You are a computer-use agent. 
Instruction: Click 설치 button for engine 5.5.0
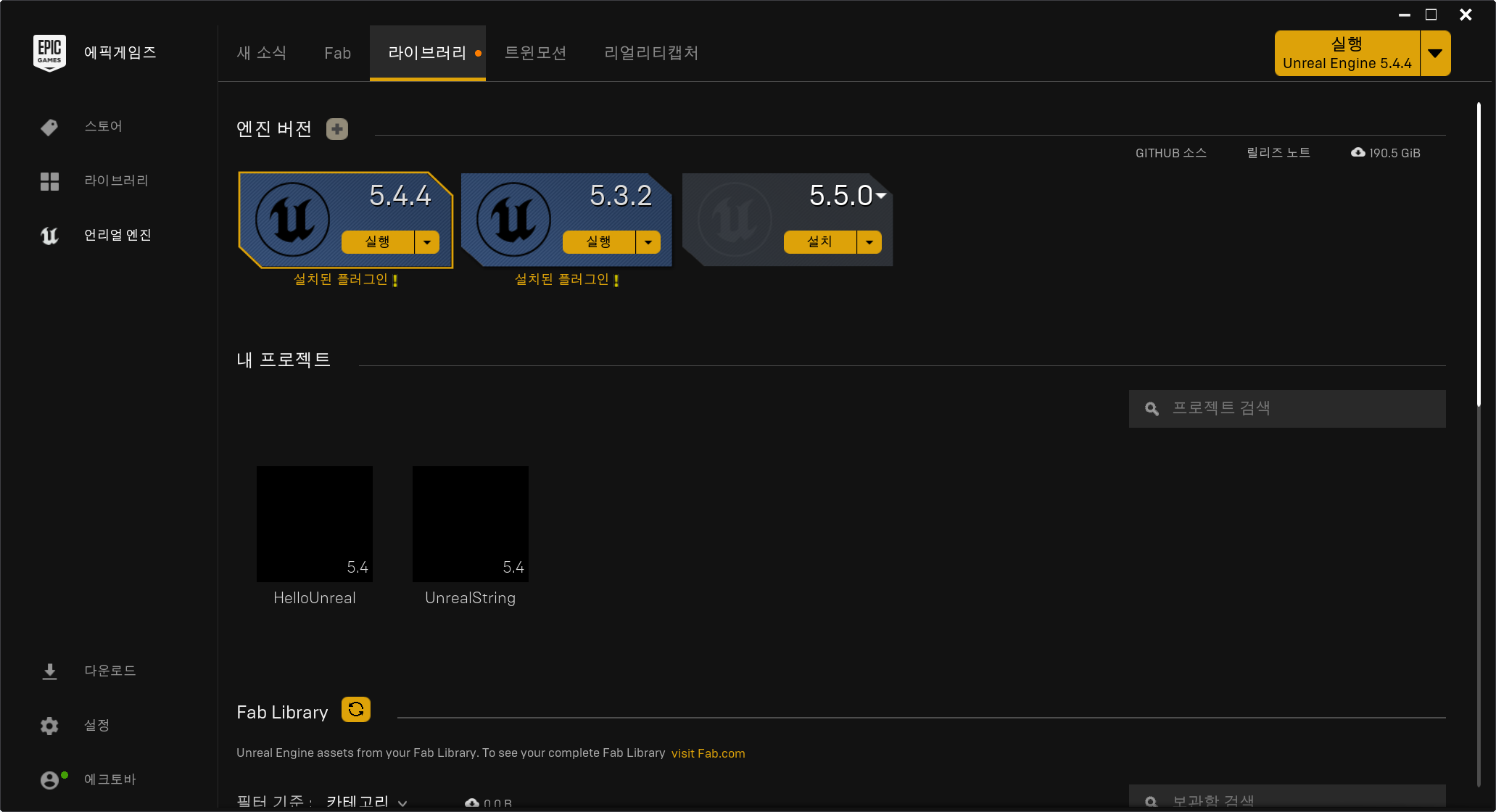click(819, 242)
